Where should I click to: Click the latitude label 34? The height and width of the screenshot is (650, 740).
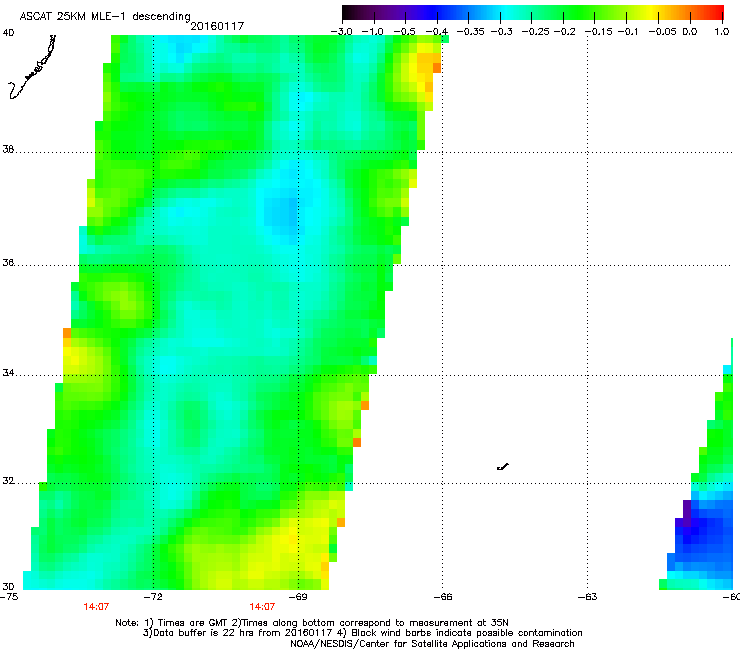[8, 373]
